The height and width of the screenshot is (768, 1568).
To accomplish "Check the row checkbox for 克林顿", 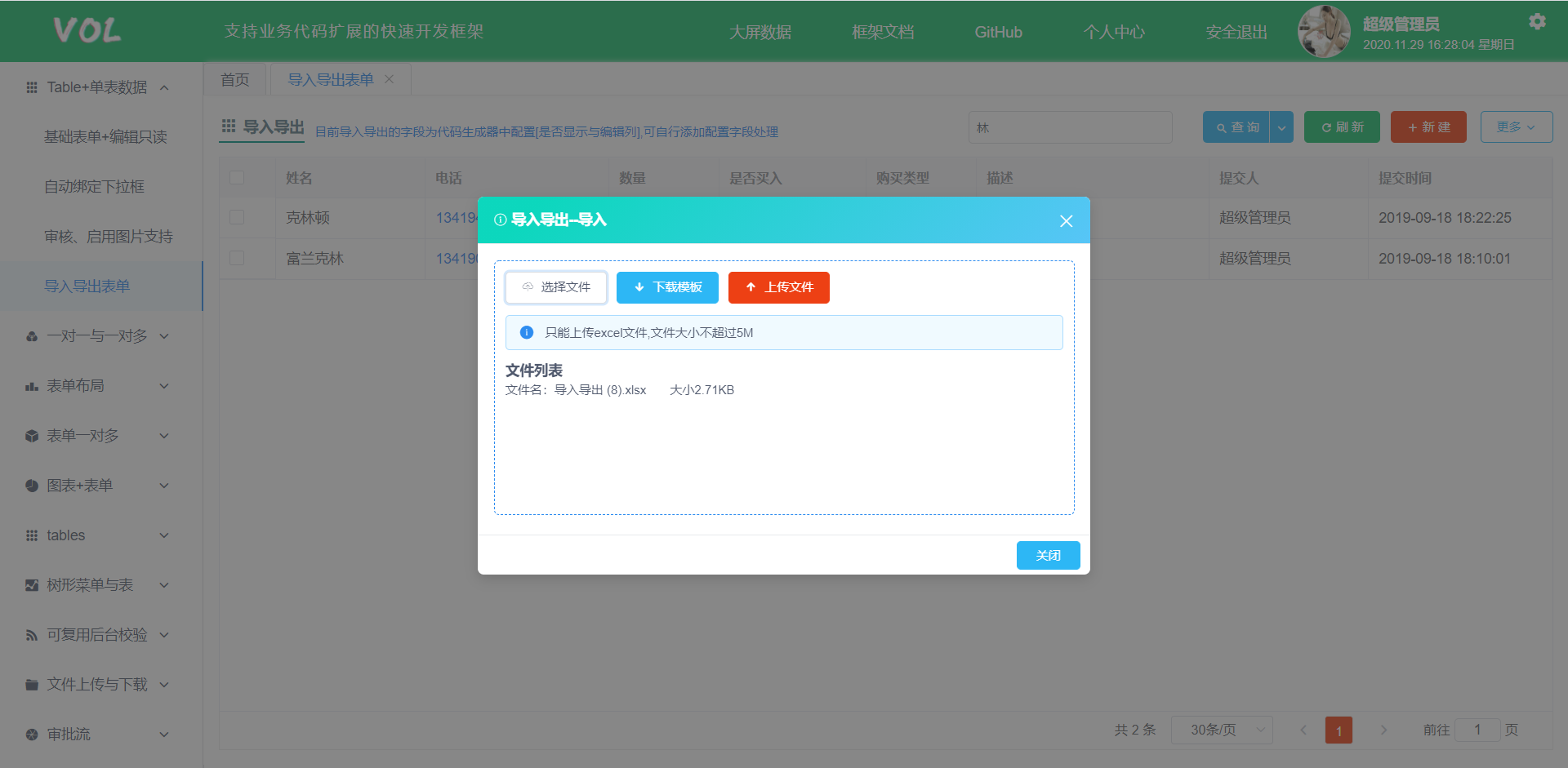I will pyautogui.click(x=237, y=217).
